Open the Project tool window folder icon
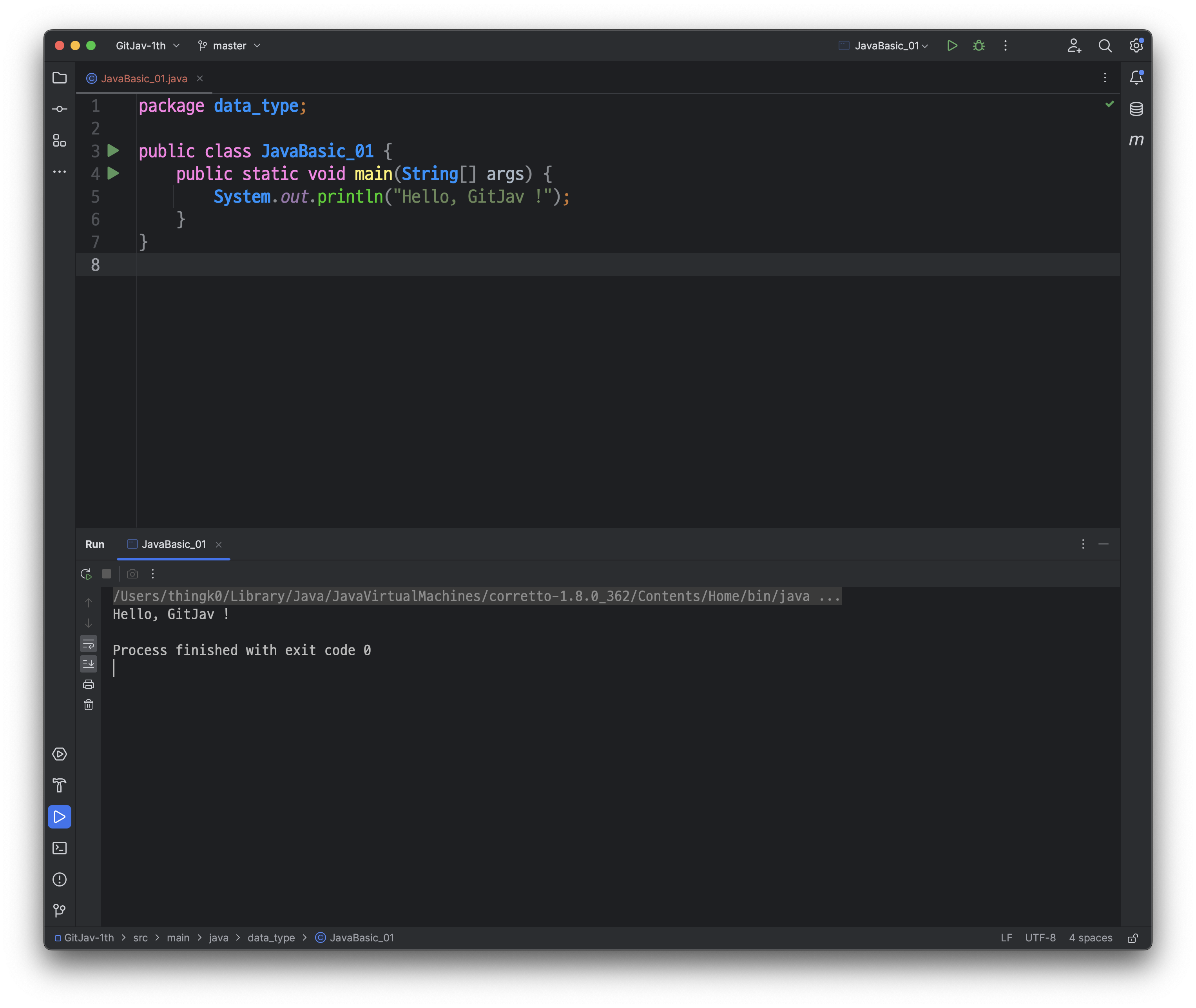The height and width of the screenshot is (1008, 1196). click(x=60, y=78)
